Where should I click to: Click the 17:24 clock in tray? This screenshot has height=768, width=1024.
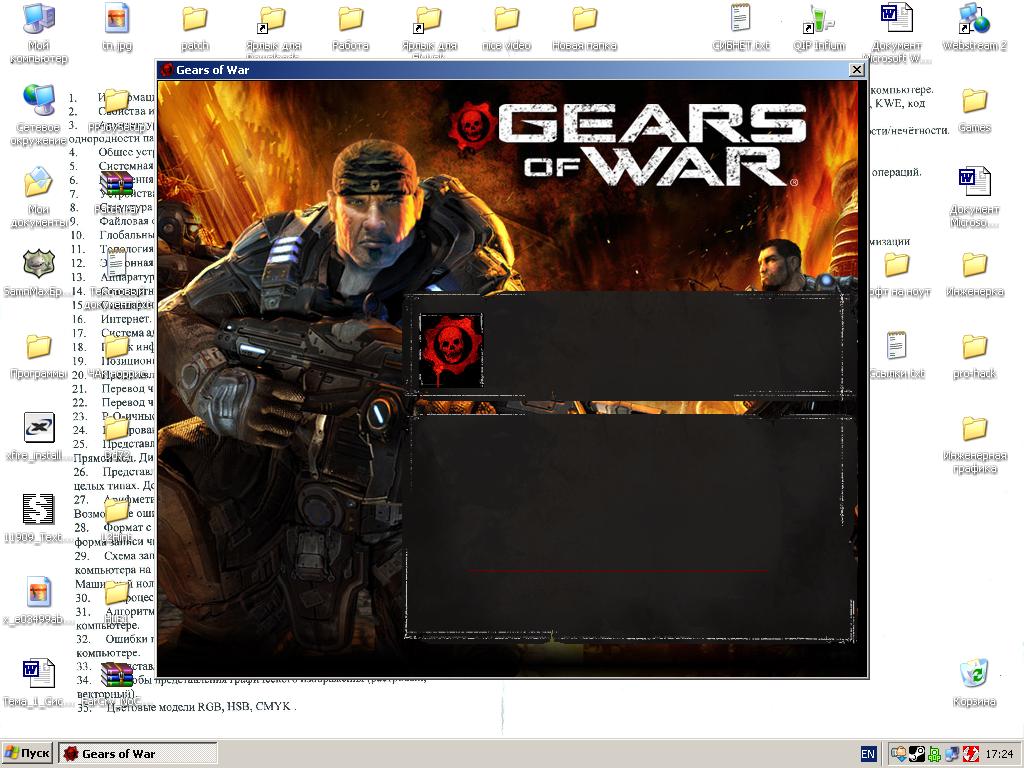coord(1000,754)
